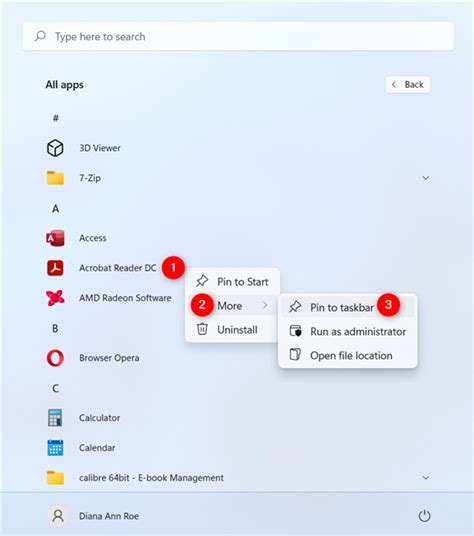Select the More context menu item
The height and width of the screenshot is (536, 474).
coord(233,305)
